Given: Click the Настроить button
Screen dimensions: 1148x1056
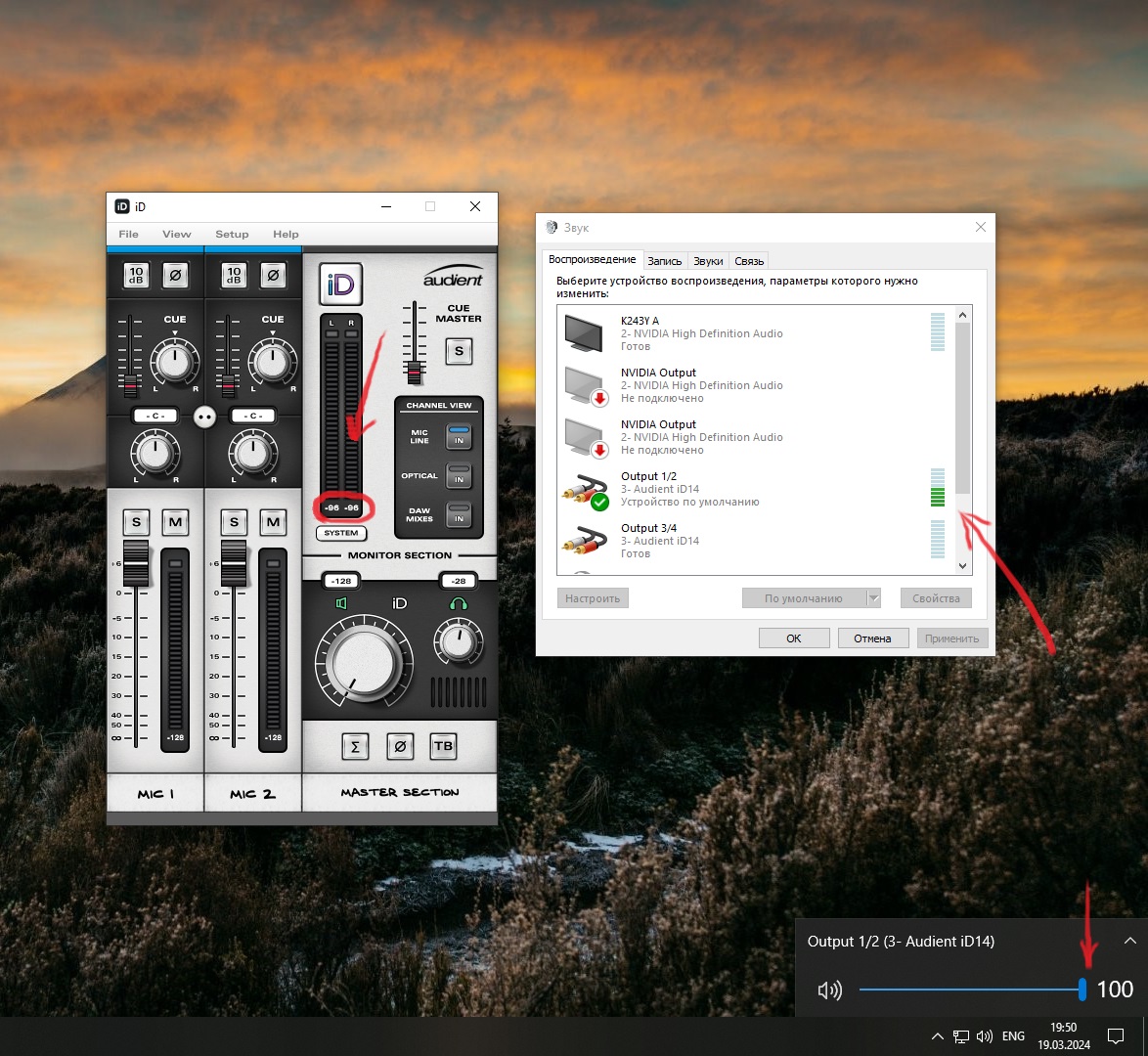Looking at the screenshot, I should (x=593, y=598).
